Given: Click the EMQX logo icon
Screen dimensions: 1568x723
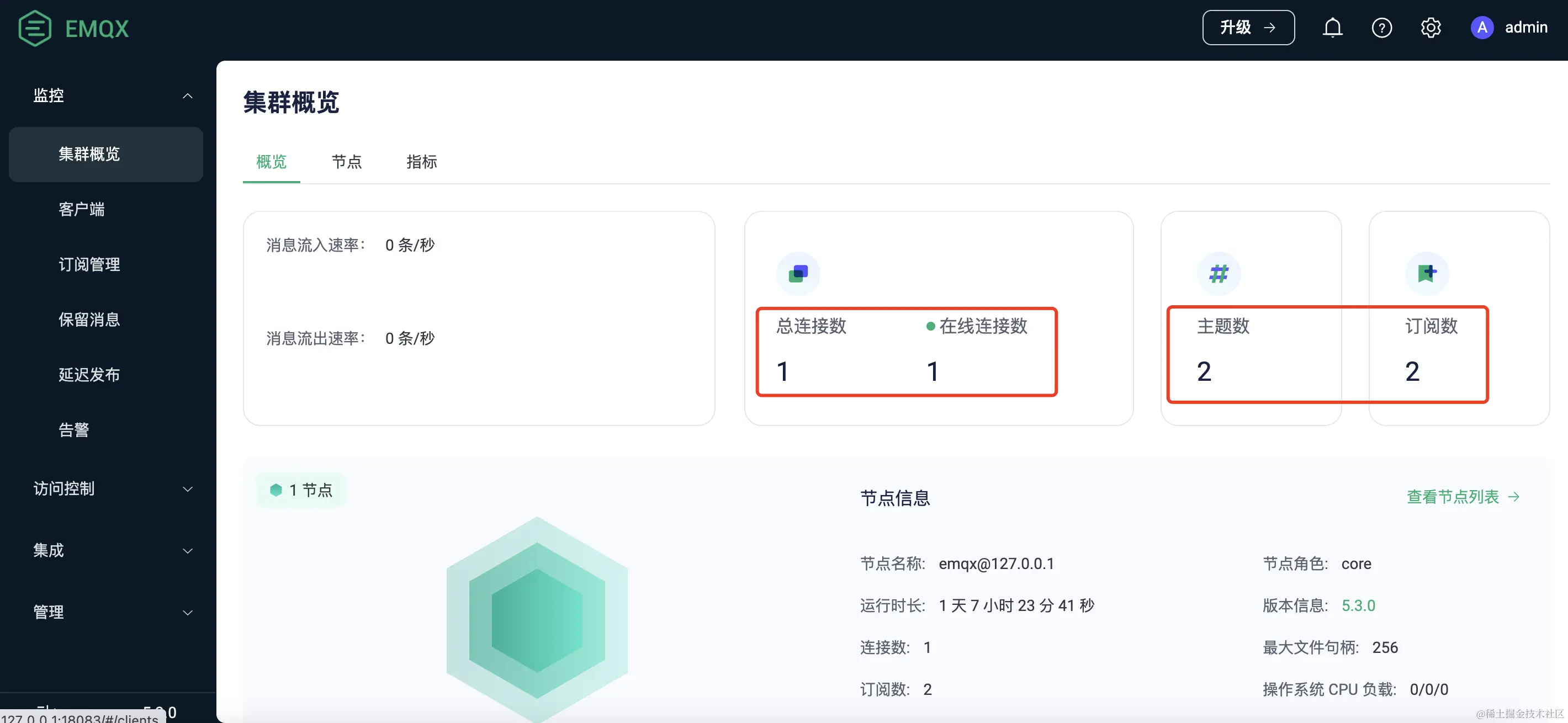Looking at the screenshot, I should pos(35,28).
